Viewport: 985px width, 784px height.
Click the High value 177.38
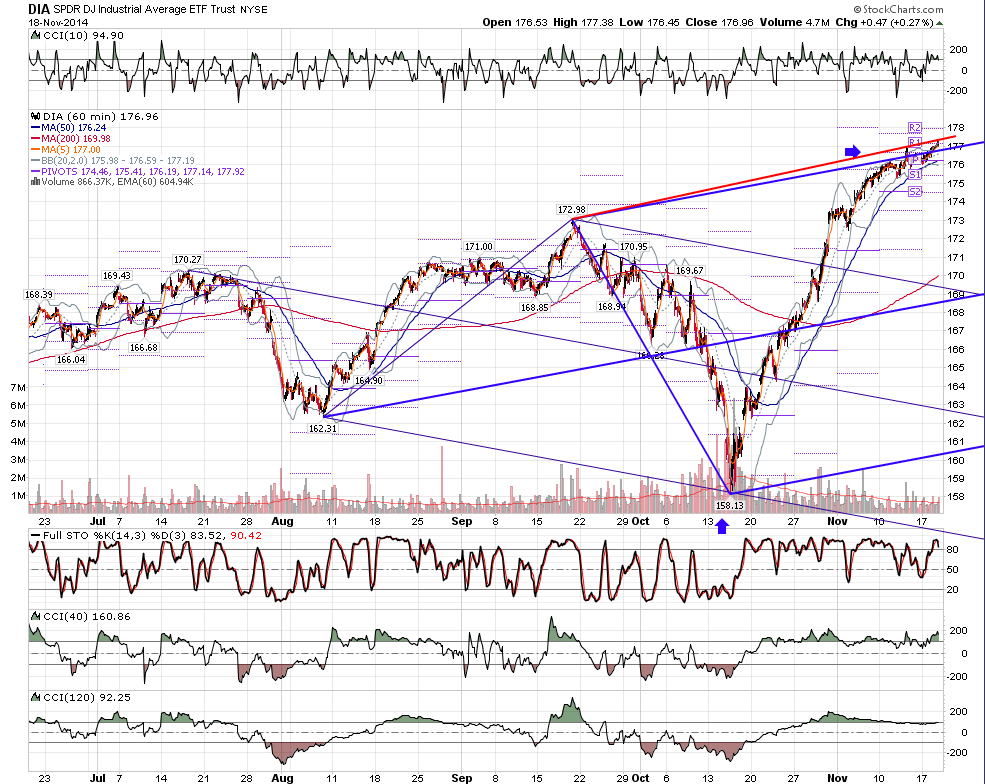pyautogui.click(x=597, y=23)
